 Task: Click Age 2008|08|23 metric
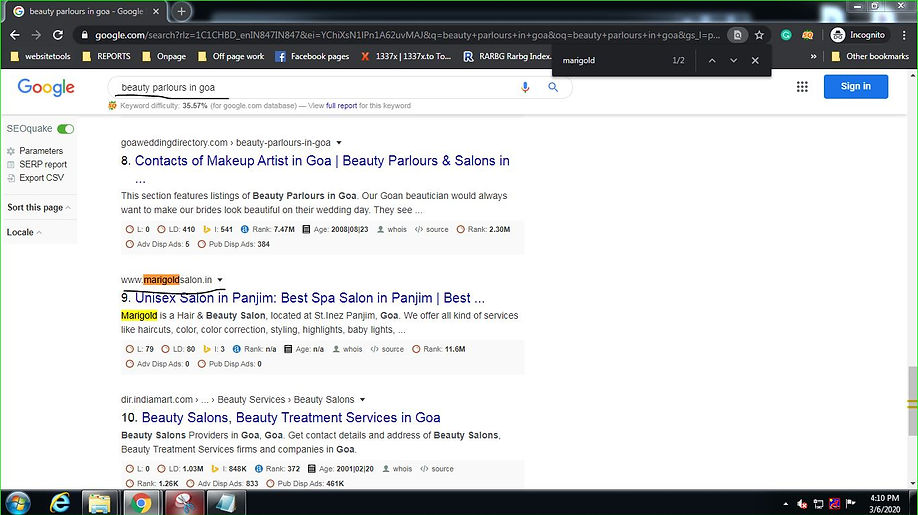pyautogui.click(x=335, y=229)
